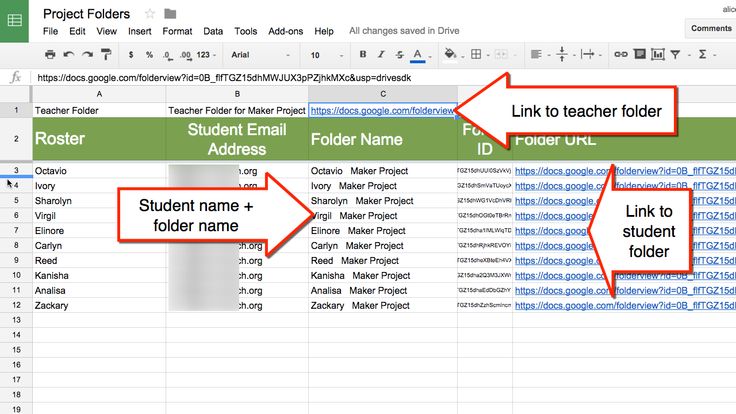This screenshot has width=736, height=414.
Task: Click the Insert chart icon
Action: pos(658,54)
